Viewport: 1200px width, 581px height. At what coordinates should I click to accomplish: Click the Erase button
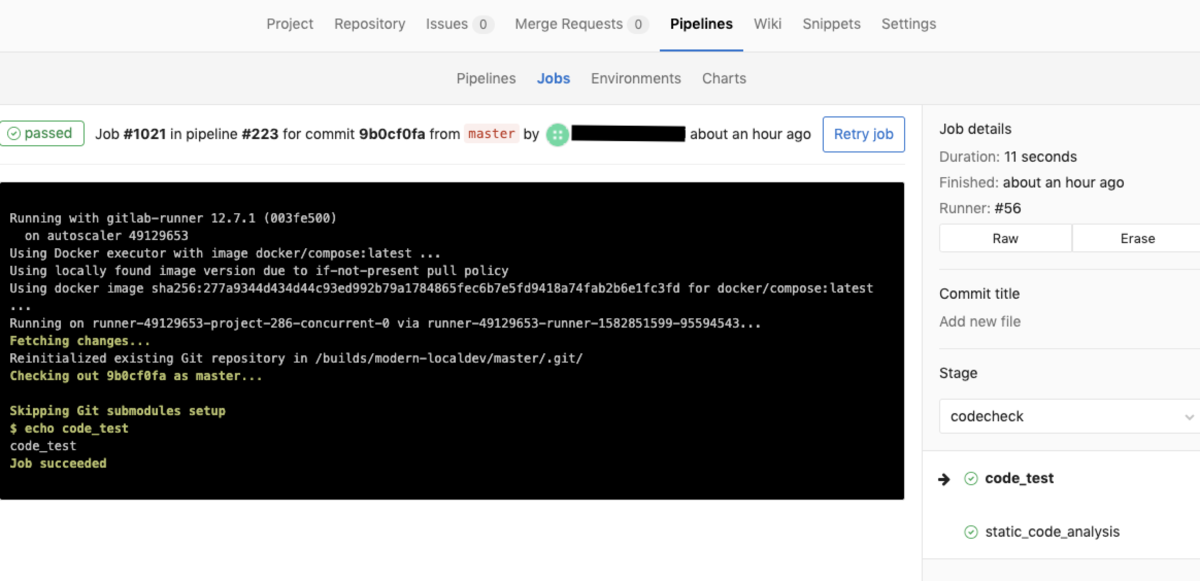1137,238
